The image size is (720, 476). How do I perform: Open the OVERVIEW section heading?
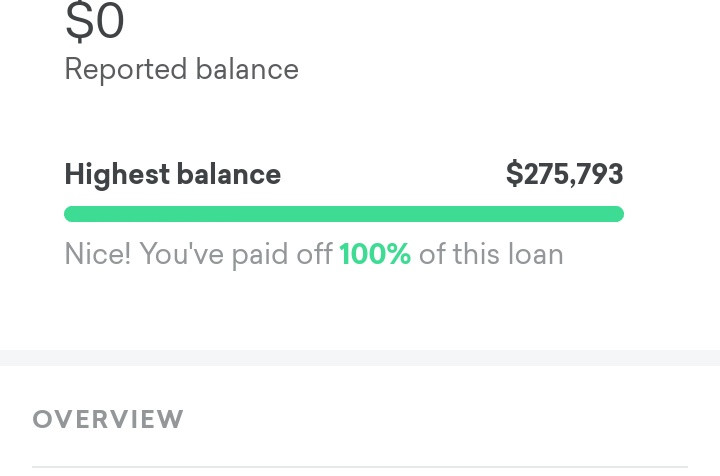pos(108,419)
